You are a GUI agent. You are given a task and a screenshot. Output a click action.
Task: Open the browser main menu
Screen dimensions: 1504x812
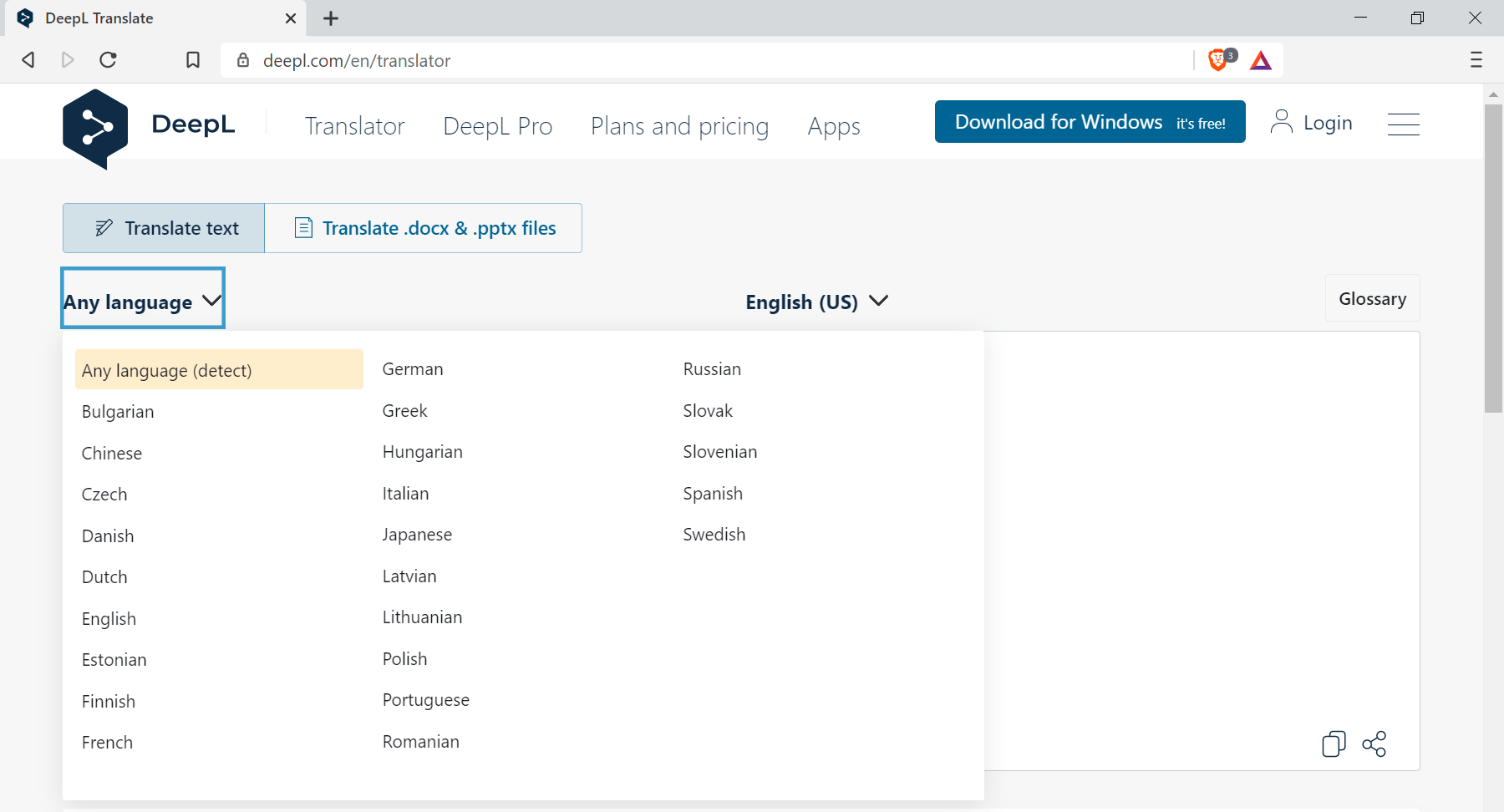click(1476, 60)
